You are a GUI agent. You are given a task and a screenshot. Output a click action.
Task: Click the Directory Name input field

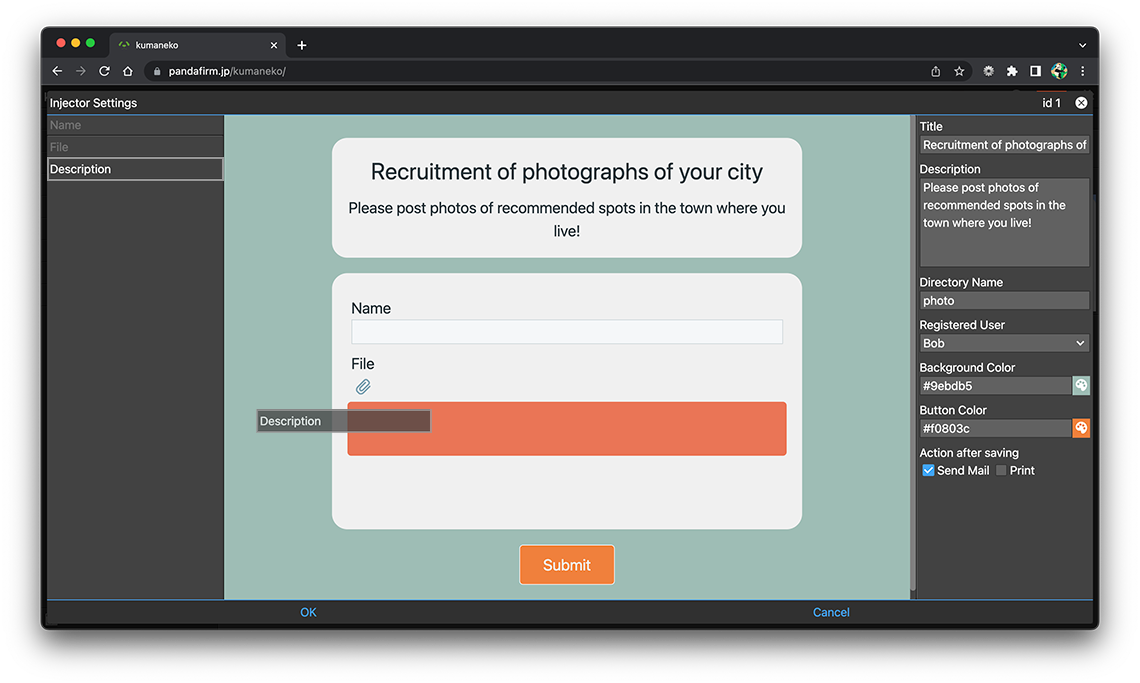(1004, 301)
